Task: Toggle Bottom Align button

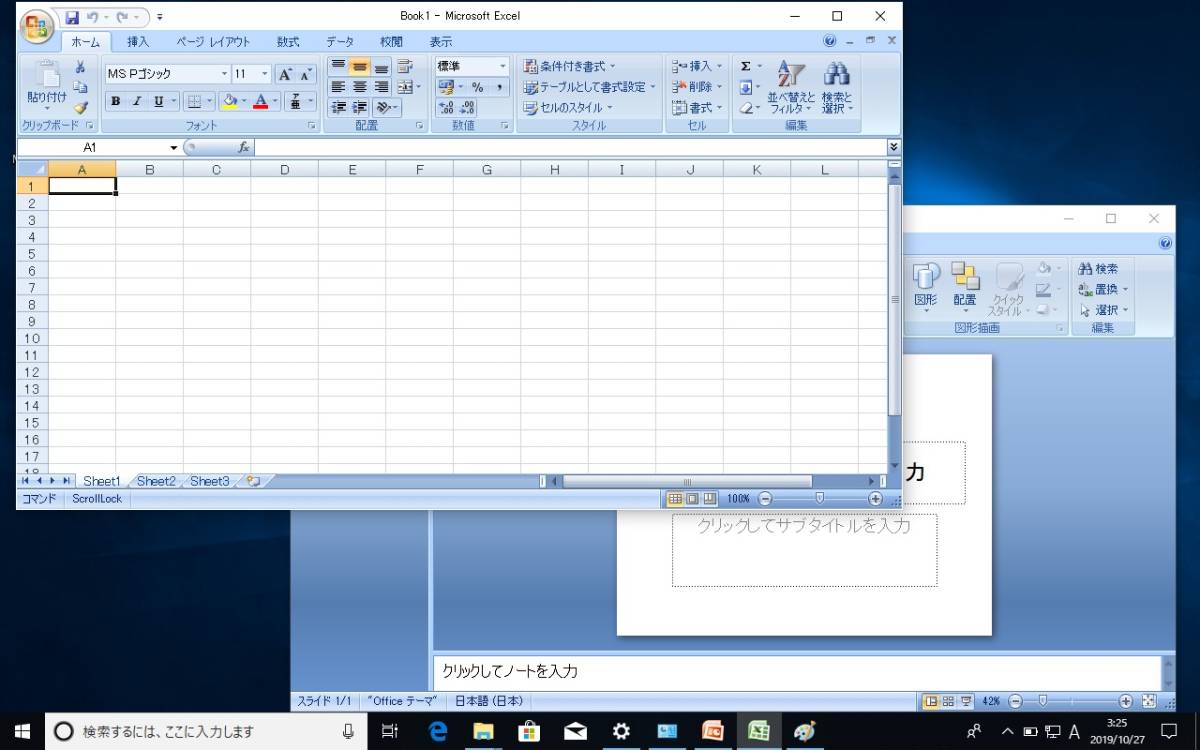Action: click(381, 67)
